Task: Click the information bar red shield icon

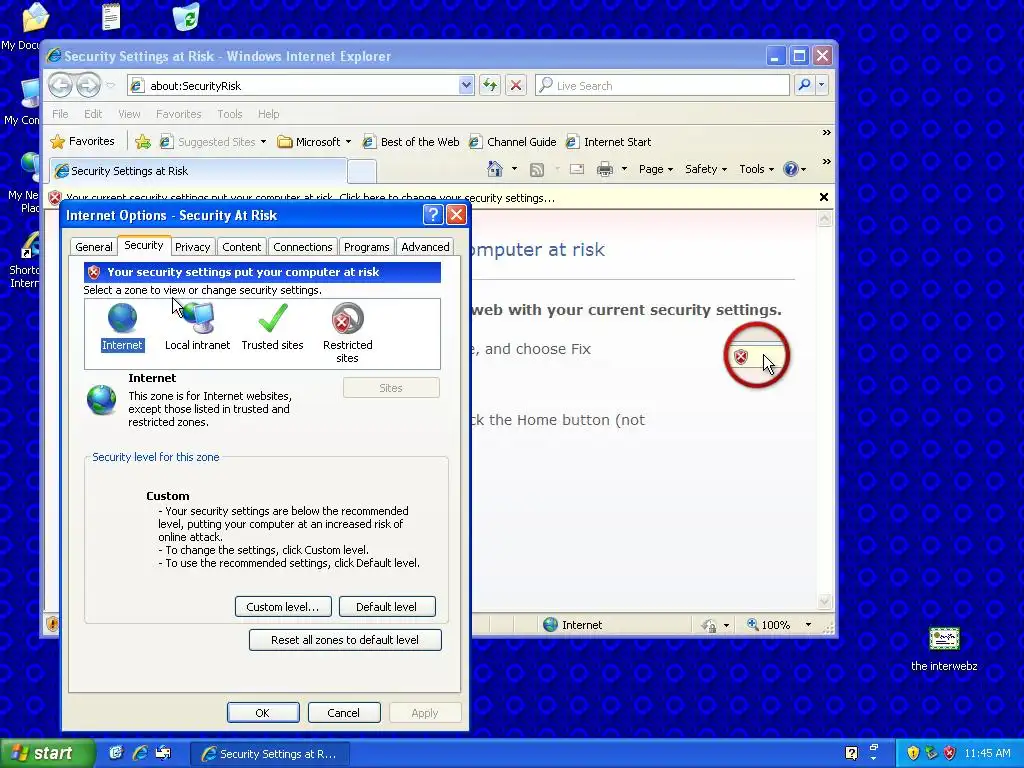Action: click(x=56, y=198)
